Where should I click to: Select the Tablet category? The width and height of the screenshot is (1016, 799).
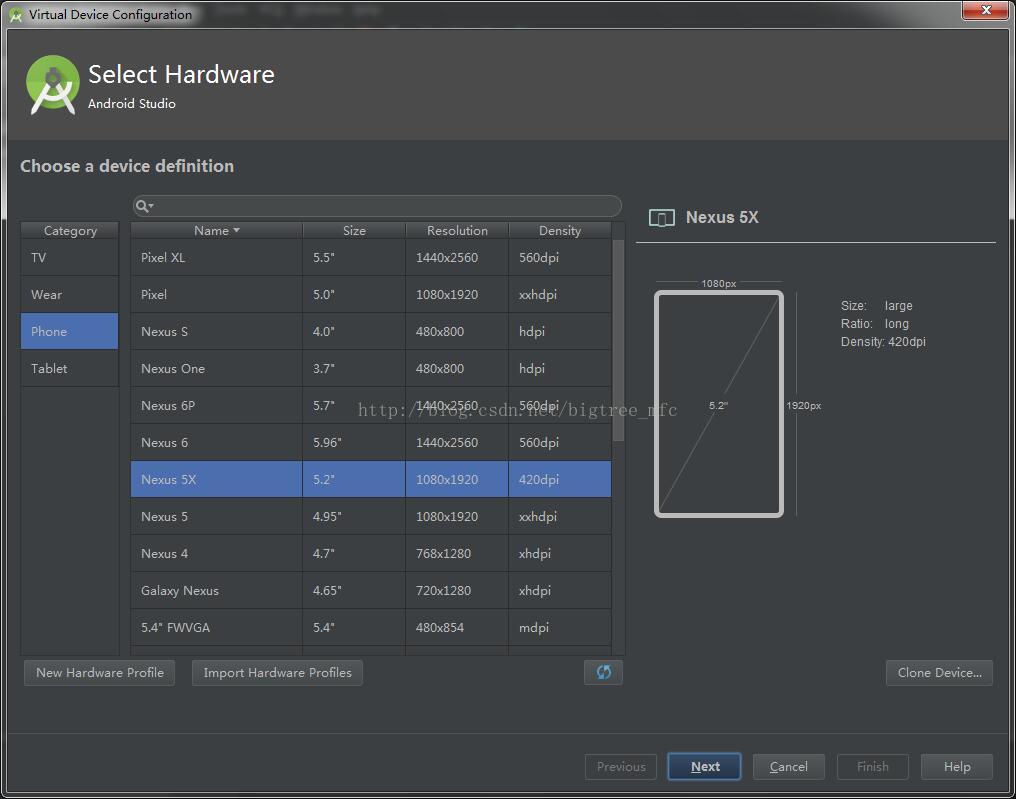click(69, 368)
